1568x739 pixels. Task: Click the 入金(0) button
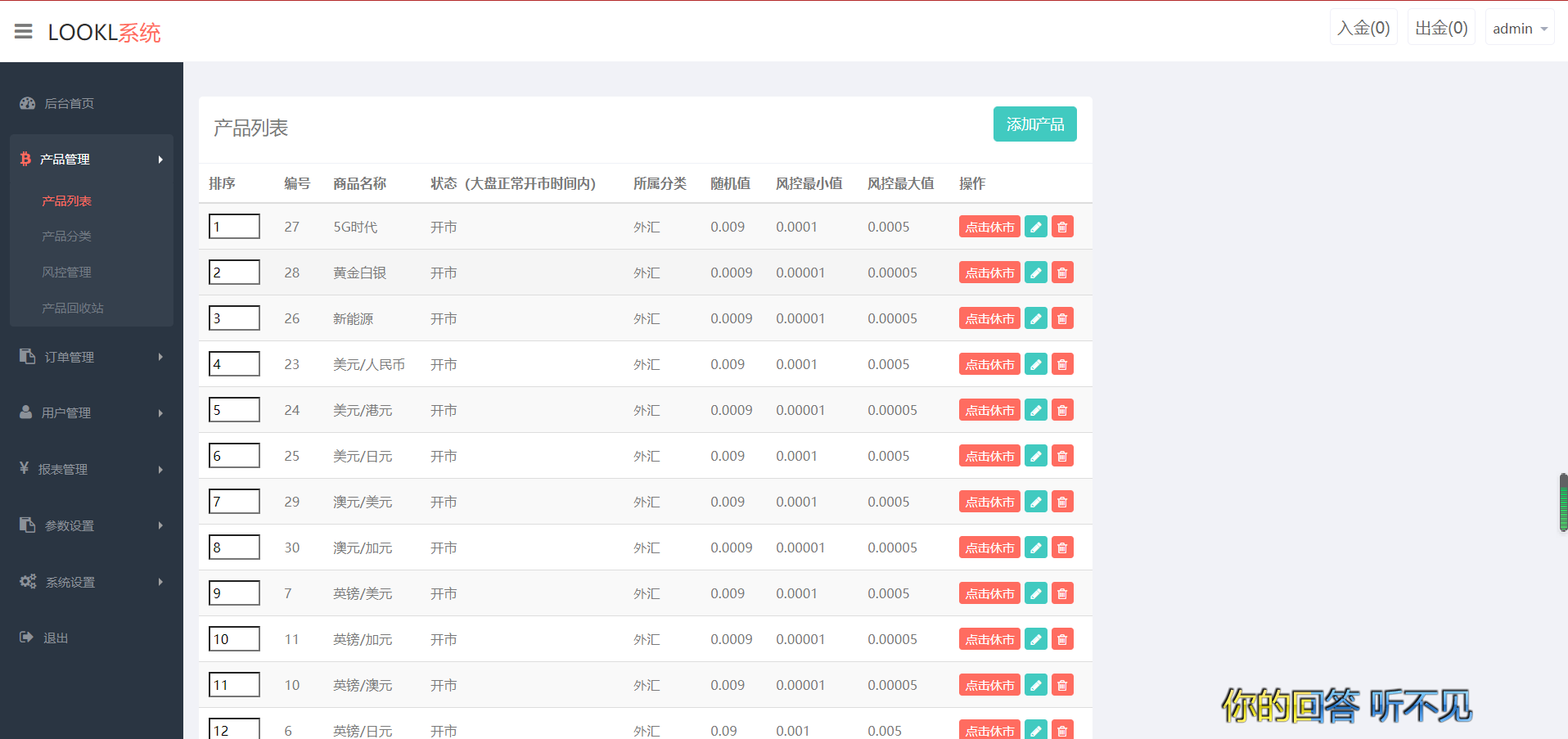pos(1363,29)
